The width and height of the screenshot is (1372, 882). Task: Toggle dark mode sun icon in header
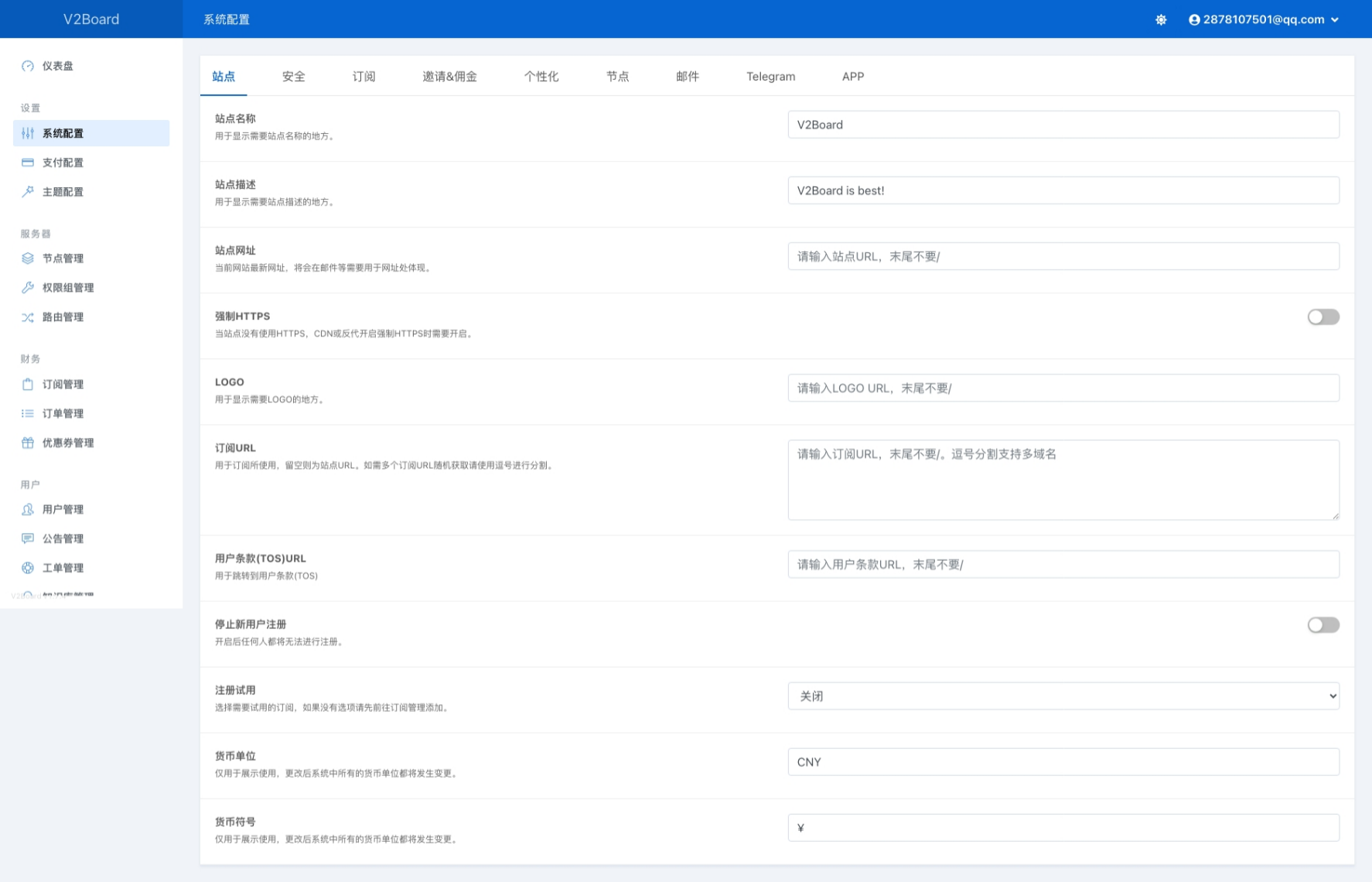coord(1161,20)
